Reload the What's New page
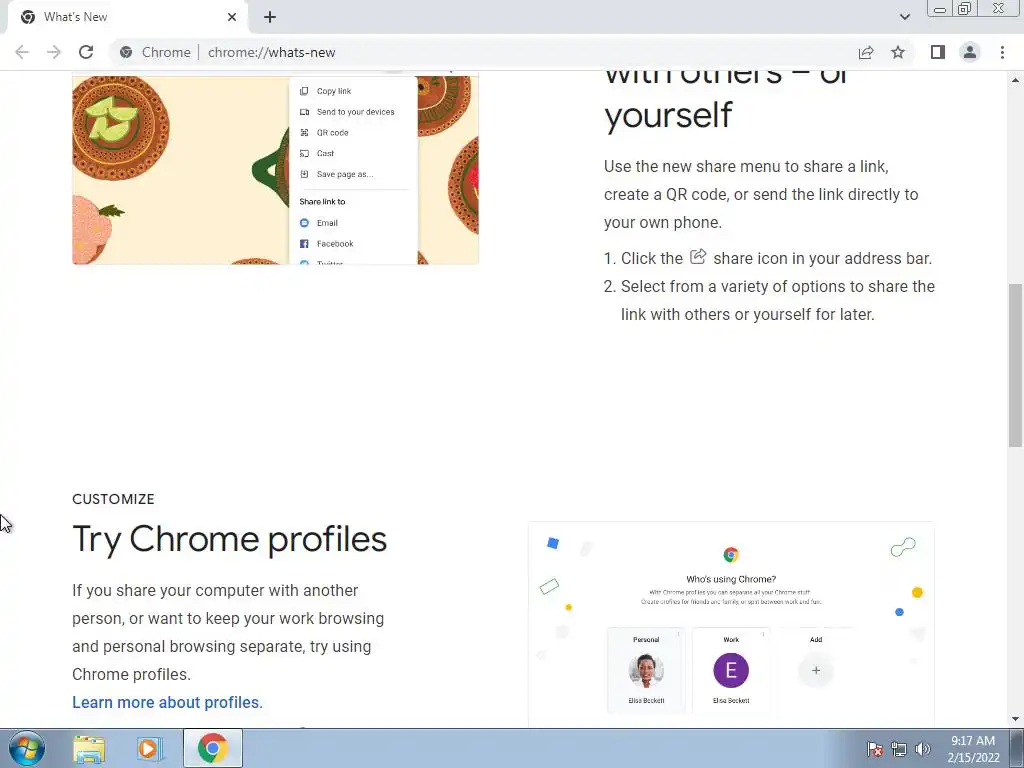This screenshot has height=768, width=1024. tap(86, 52)
